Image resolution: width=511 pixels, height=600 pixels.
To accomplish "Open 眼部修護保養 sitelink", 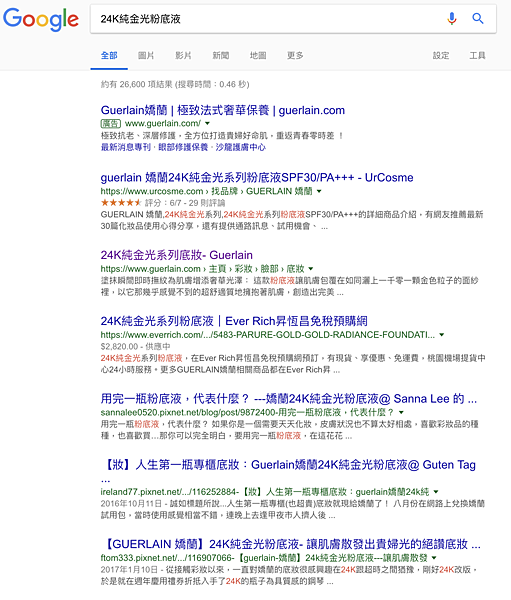I will [183, 147].
